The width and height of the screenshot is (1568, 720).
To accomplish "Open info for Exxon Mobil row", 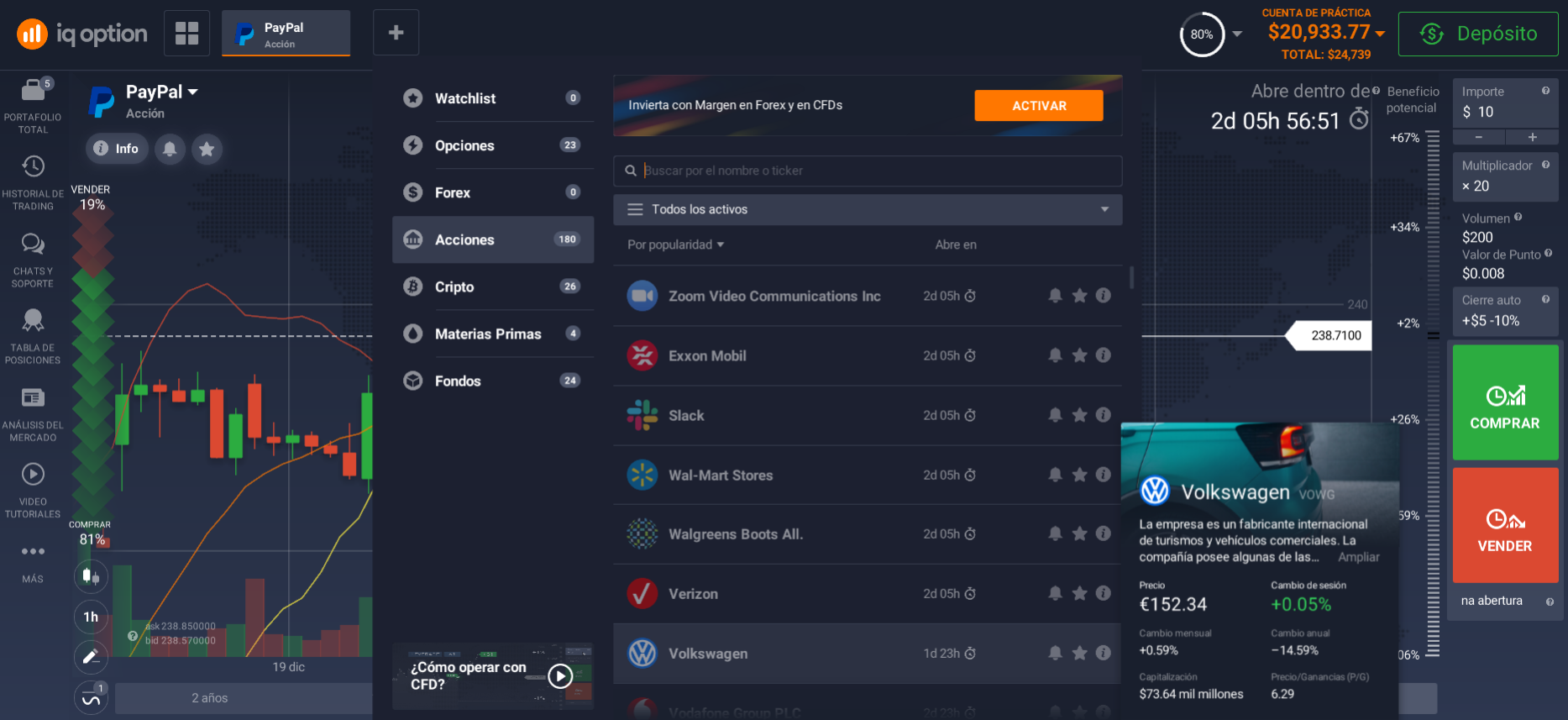I will point(1104,355).
